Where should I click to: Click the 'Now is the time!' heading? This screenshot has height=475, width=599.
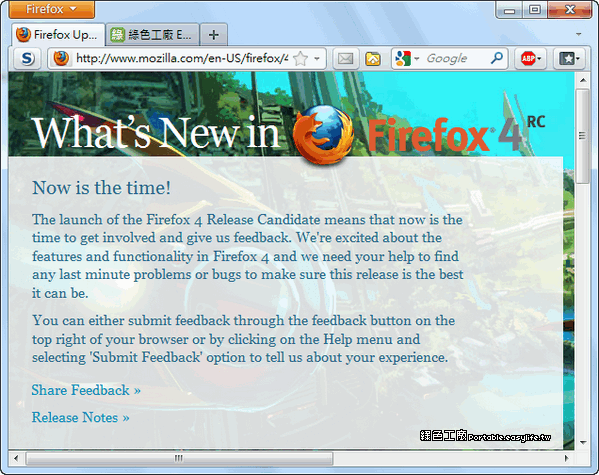(x=101, y=188)
